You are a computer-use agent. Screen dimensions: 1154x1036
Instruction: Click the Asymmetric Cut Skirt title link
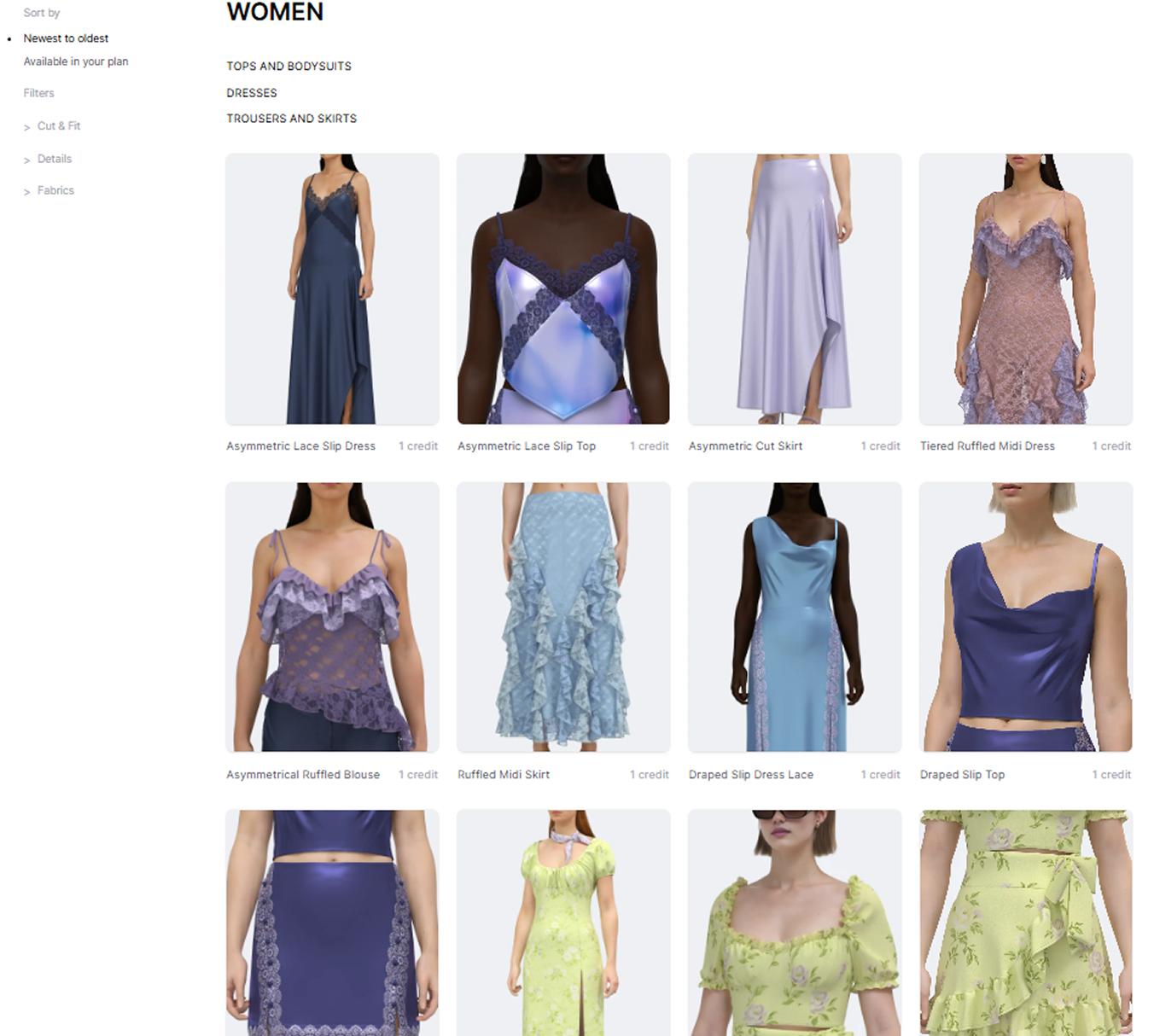[745, 446]
